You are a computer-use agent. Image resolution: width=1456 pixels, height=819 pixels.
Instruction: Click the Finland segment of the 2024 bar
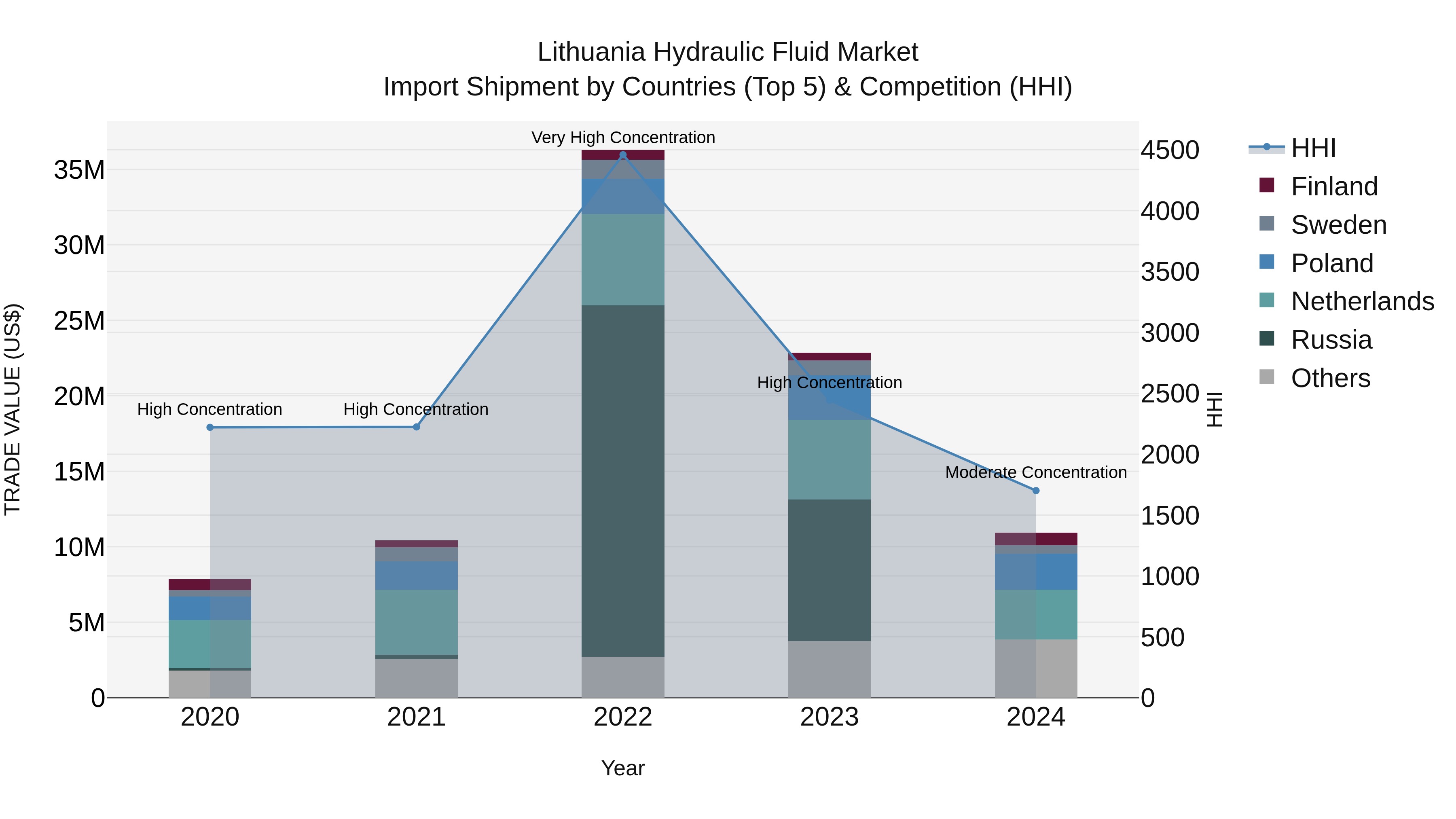(x=1036, y=539)
